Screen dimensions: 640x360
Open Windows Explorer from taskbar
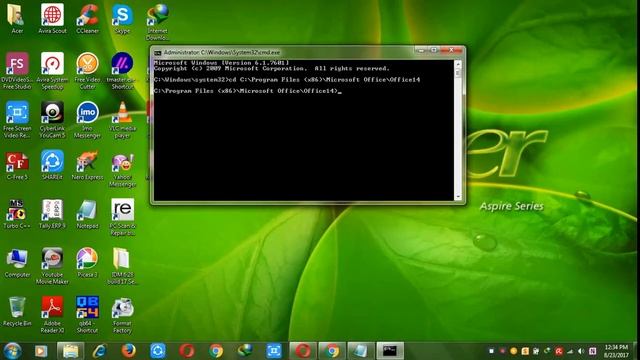point(71,351)
